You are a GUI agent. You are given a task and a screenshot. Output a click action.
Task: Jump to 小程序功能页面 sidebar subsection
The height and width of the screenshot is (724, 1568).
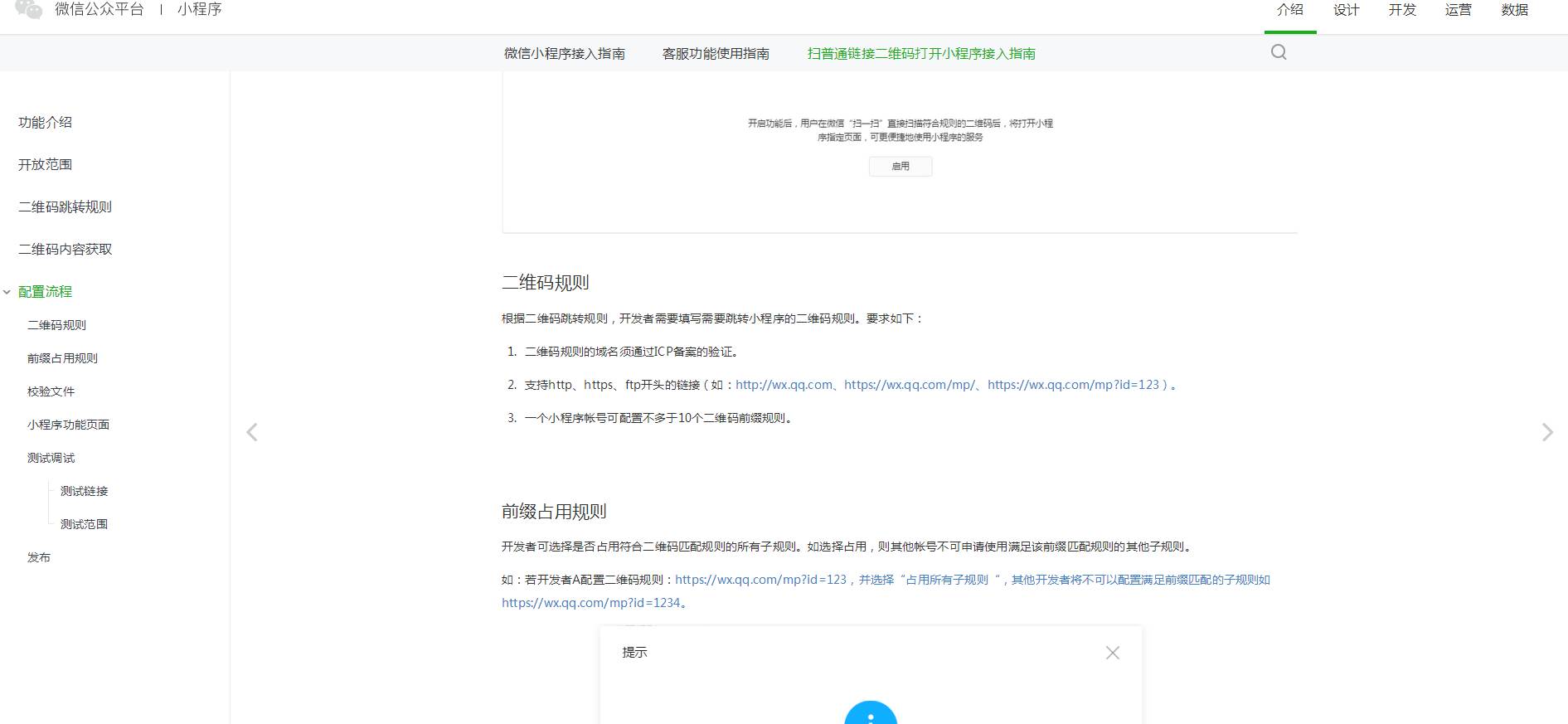(x=68, y=425)
